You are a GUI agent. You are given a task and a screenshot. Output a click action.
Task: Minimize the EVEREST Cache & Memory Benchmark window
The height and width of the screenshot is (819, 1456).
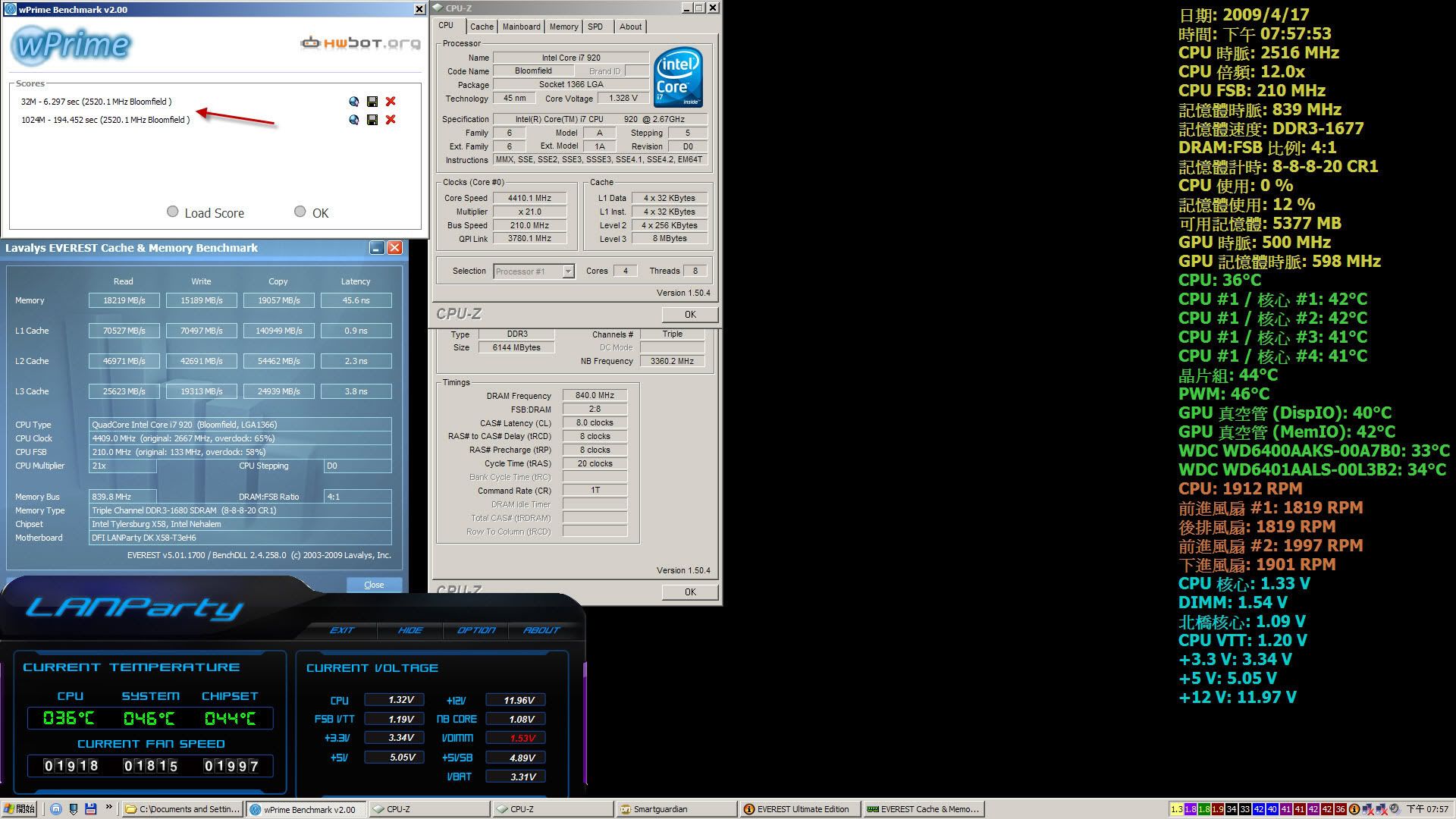point(377,248)
